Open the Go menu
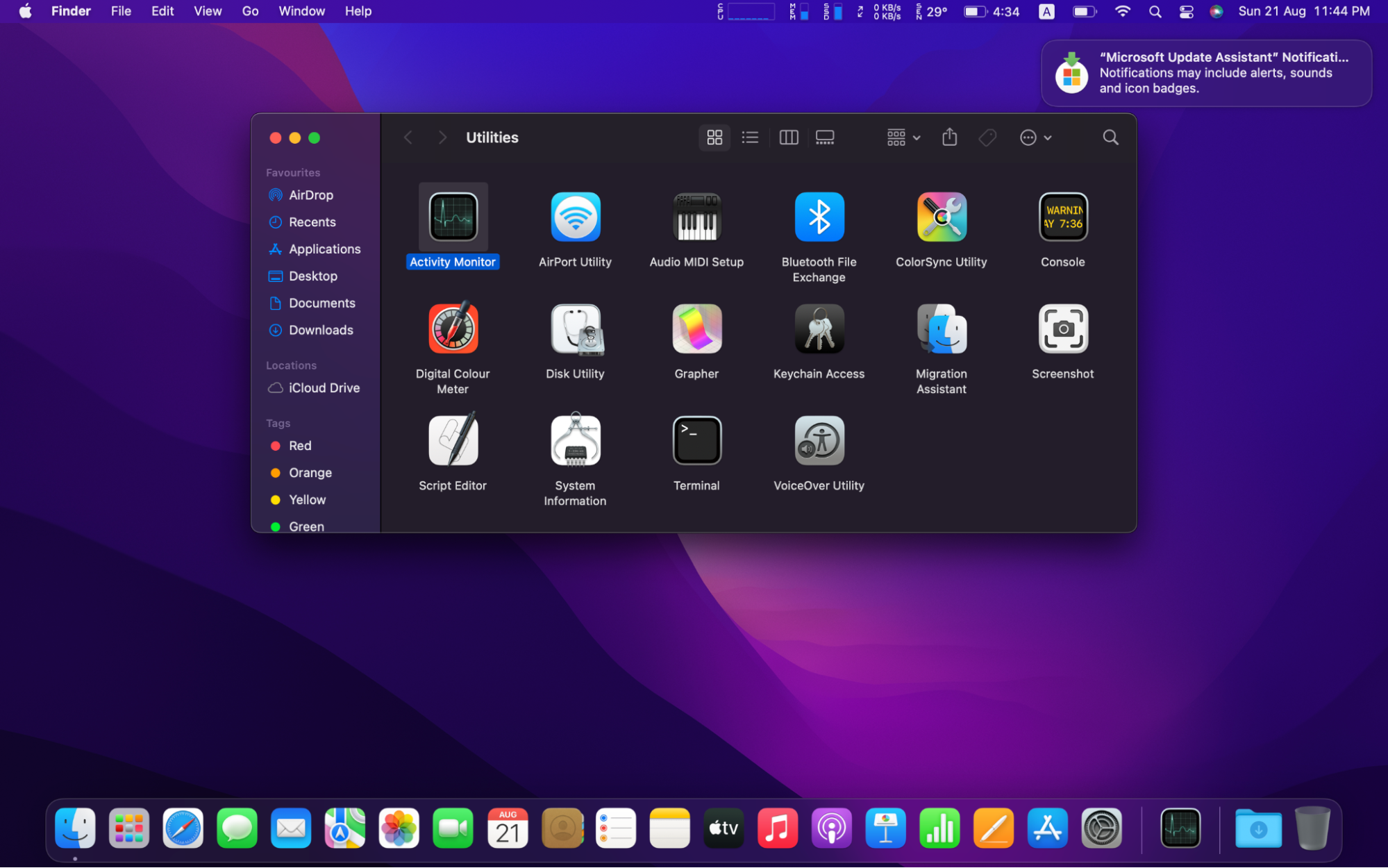This screenshot has width=1388, height=868. point(250,11)
